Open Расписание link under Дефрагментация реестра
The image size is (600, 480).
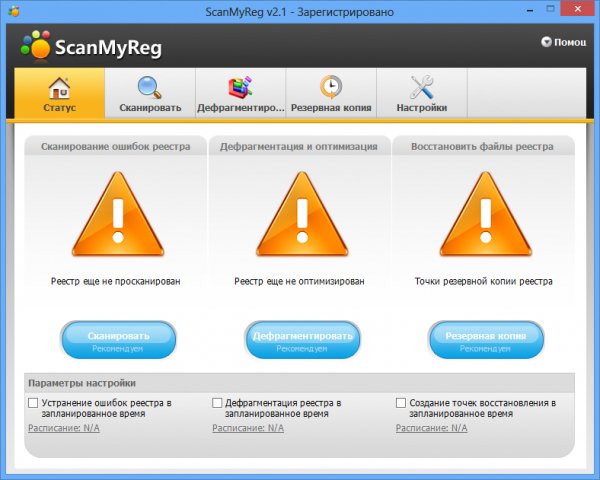(x=248, y=428)
